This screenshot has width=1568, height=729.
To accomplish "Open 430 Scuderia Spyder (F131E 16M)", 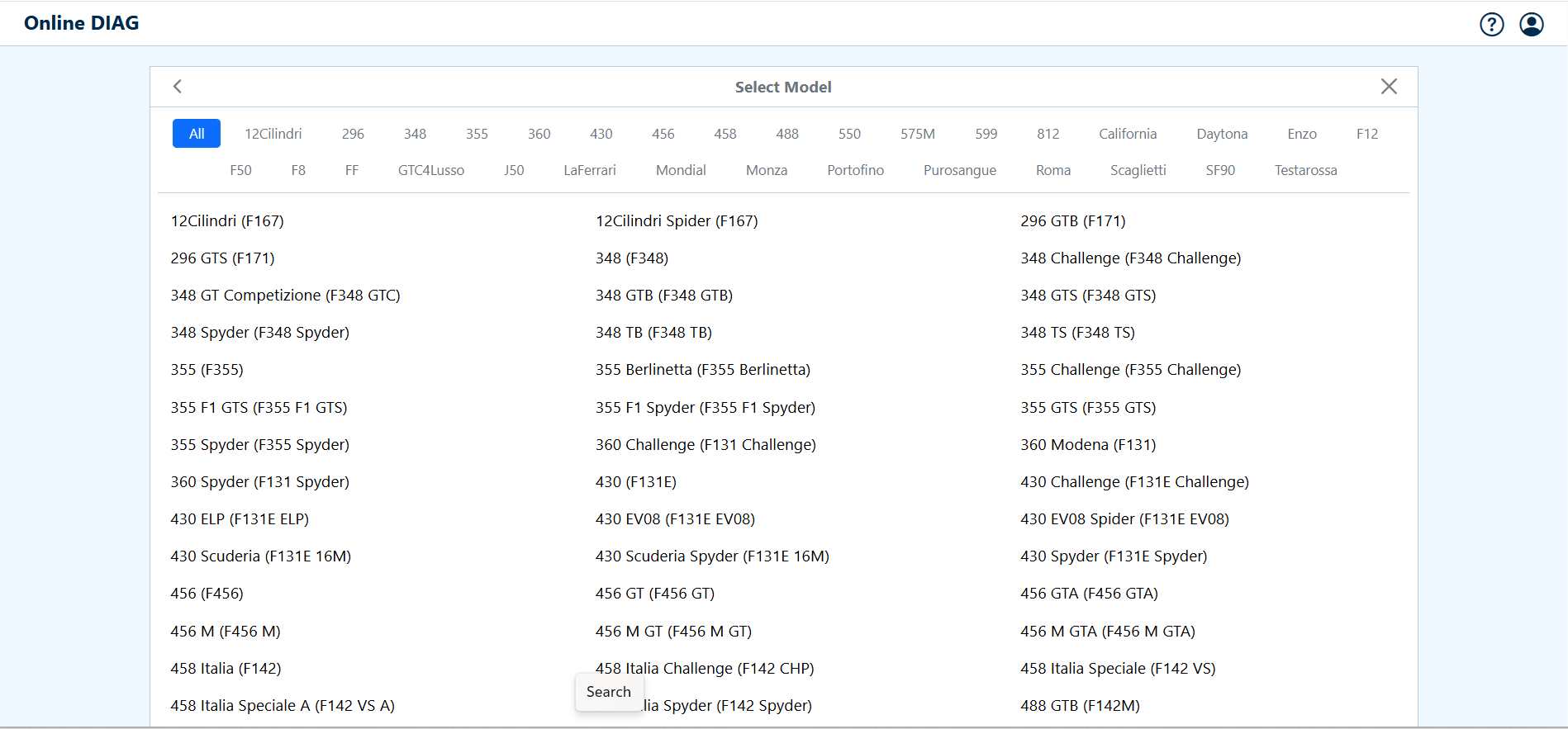I will coord(711,556).
